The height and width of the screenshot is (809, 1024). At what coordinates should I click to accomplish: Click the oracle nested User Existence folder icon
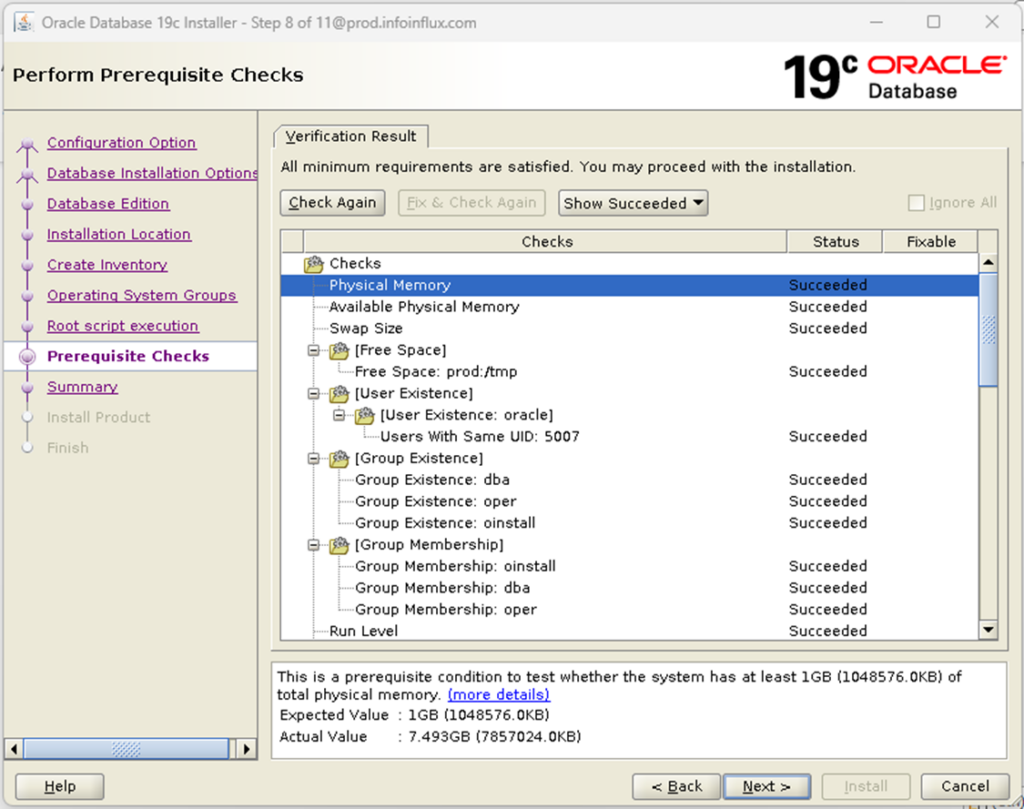364,415
